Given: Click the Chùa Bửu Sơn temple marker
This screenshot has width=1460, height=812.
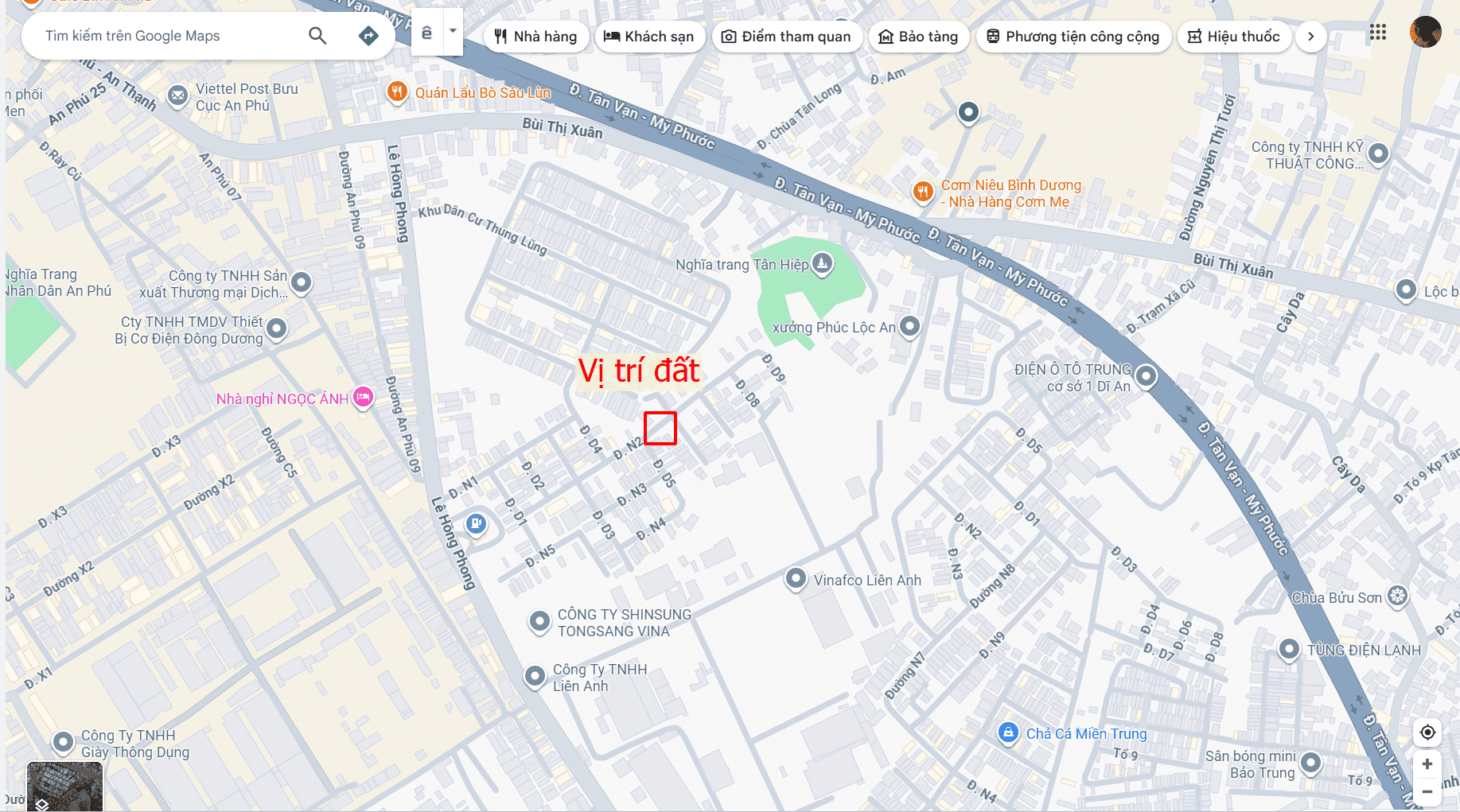Looking at the screenshot, I should (x=1397, y=596).
